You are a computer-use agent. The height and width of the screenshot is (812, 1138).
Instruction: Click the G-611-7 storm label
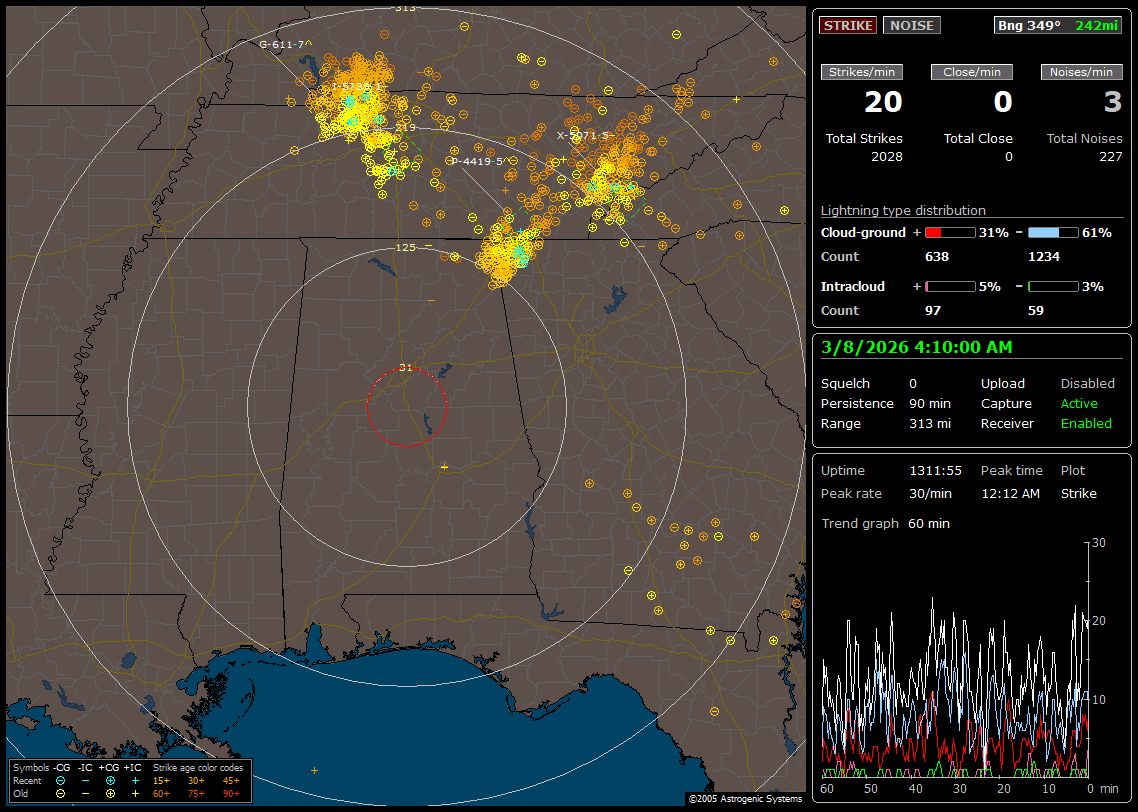pos(284,44)
